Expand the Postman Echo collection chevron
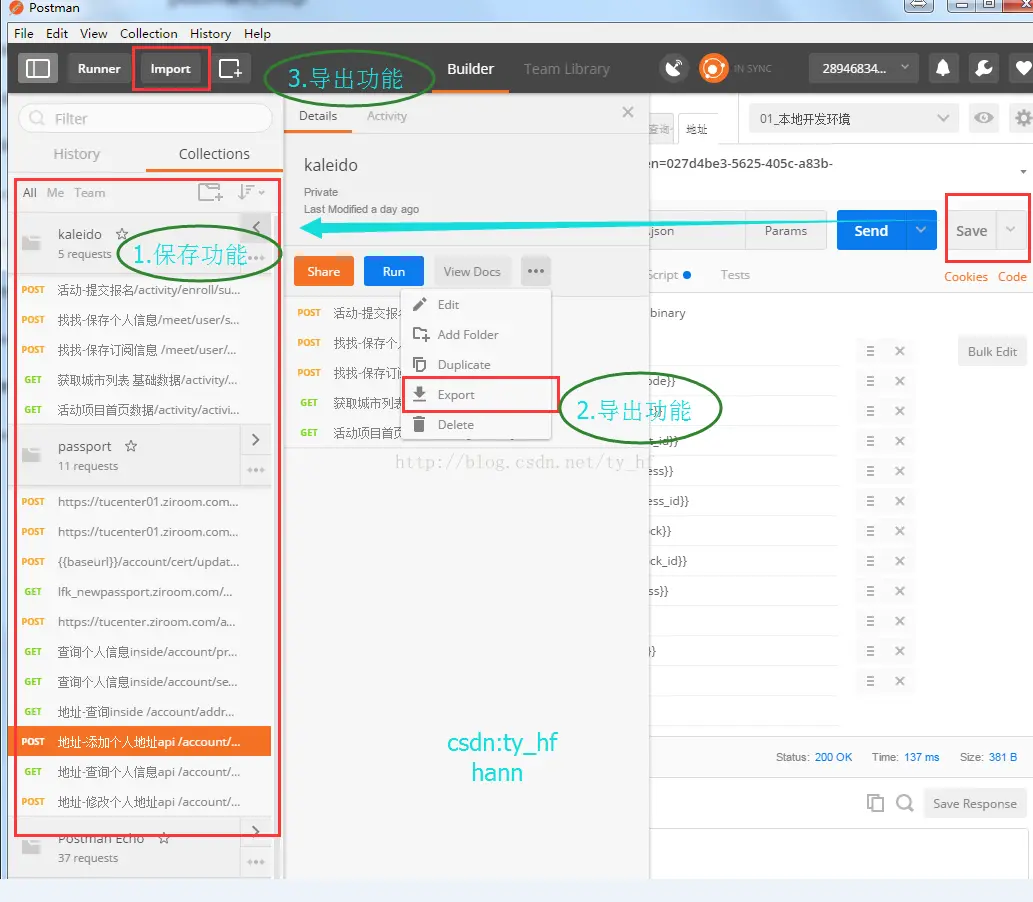Viewport: 1033px width, 902px height. pyautogui.click(x=256, y=831)
